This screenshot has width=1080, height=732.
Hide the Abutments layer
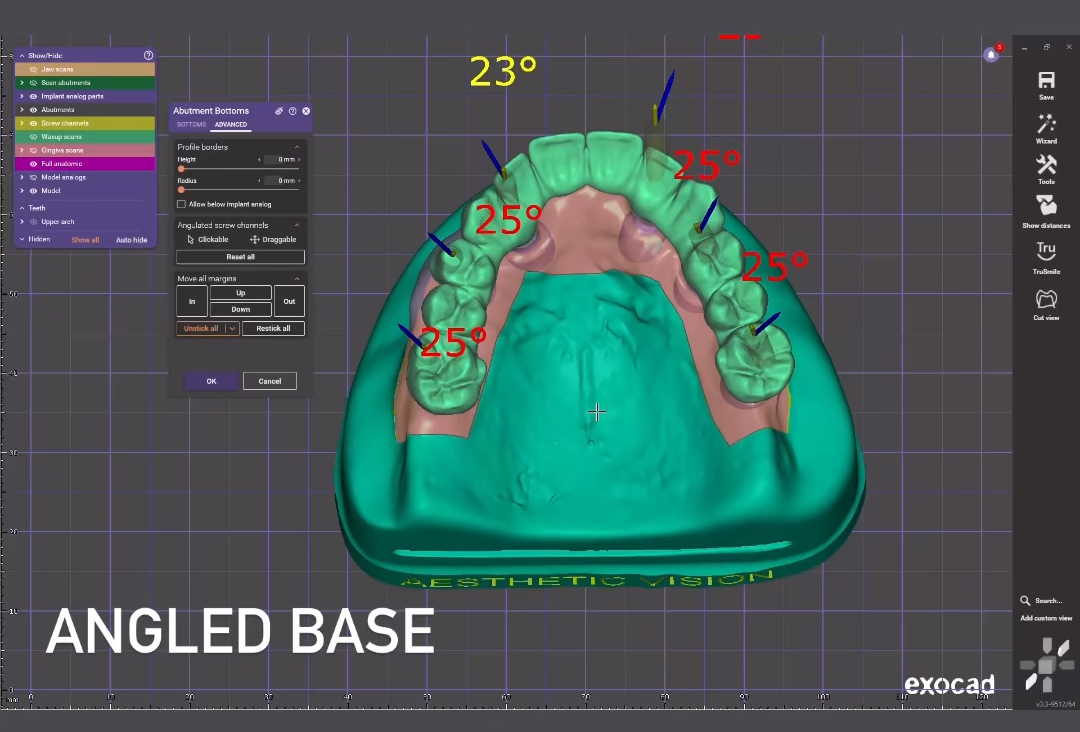(x=33, y=109)
